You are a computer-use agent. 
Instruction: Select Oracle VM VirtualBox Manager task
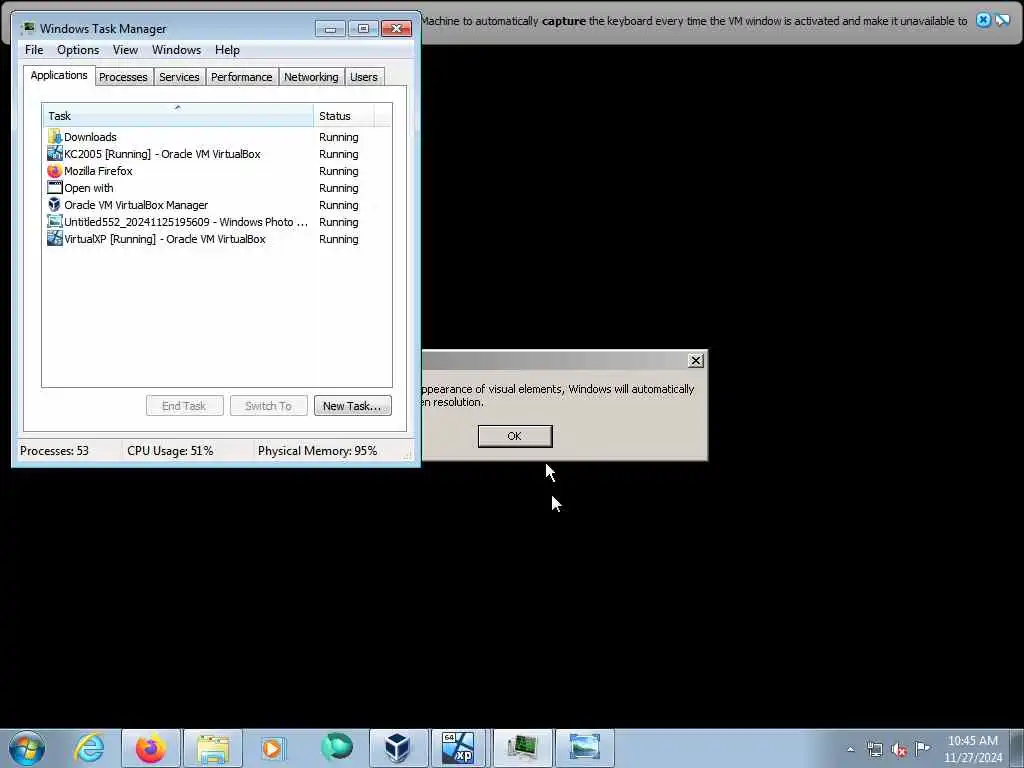click(x=217, y=205)
